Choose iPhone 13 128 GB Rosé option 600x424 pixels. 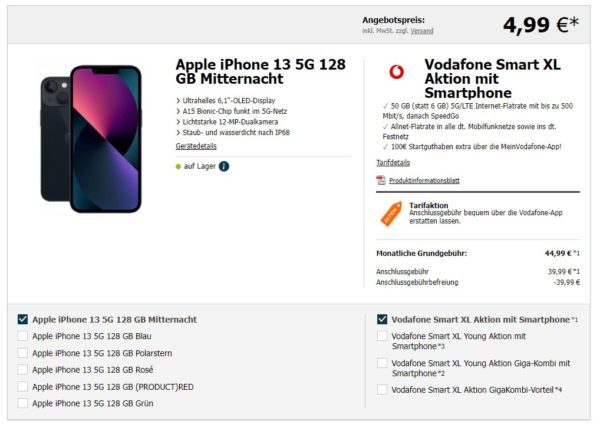tap(23, 370)
